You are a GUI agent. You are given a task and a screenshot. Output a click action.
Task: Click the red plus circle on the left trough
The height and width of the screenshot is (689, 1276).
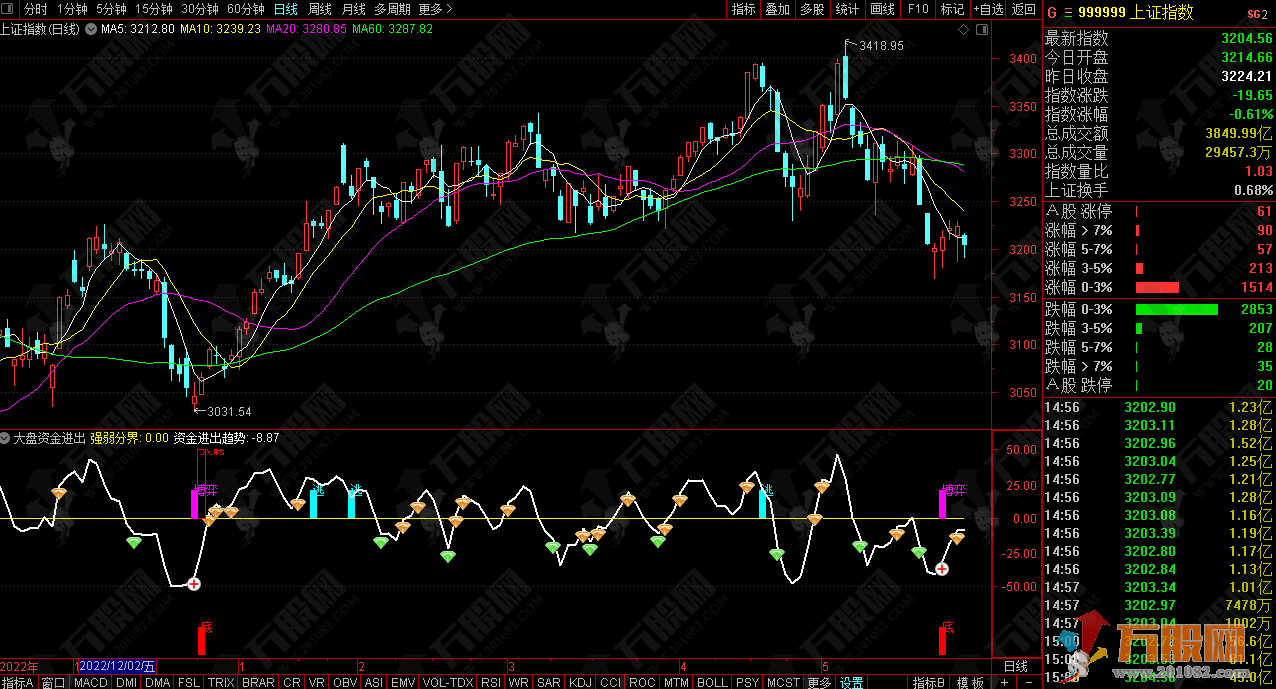click(195, 583)
